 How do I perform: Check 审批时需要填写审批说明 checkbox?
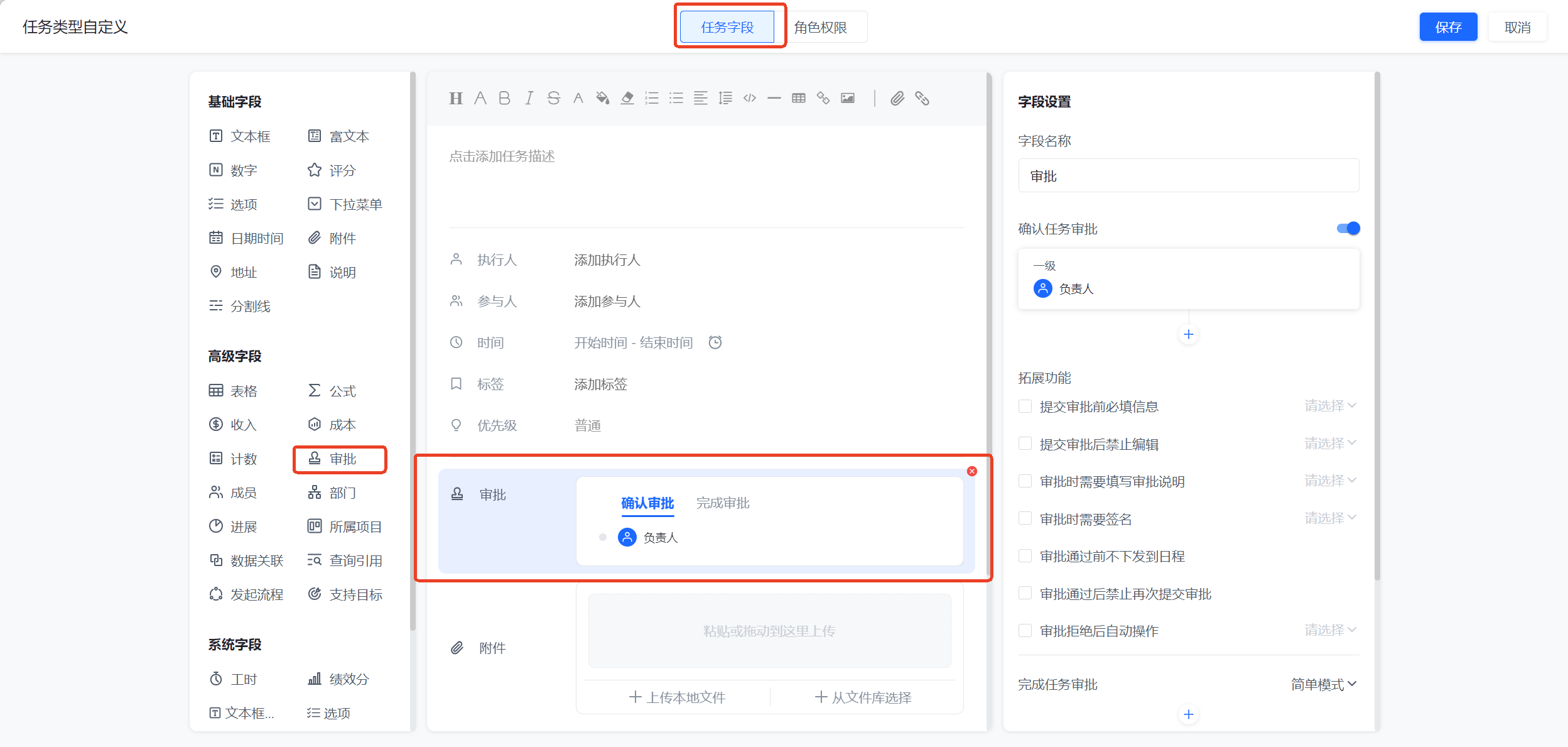pos(1025,481)
